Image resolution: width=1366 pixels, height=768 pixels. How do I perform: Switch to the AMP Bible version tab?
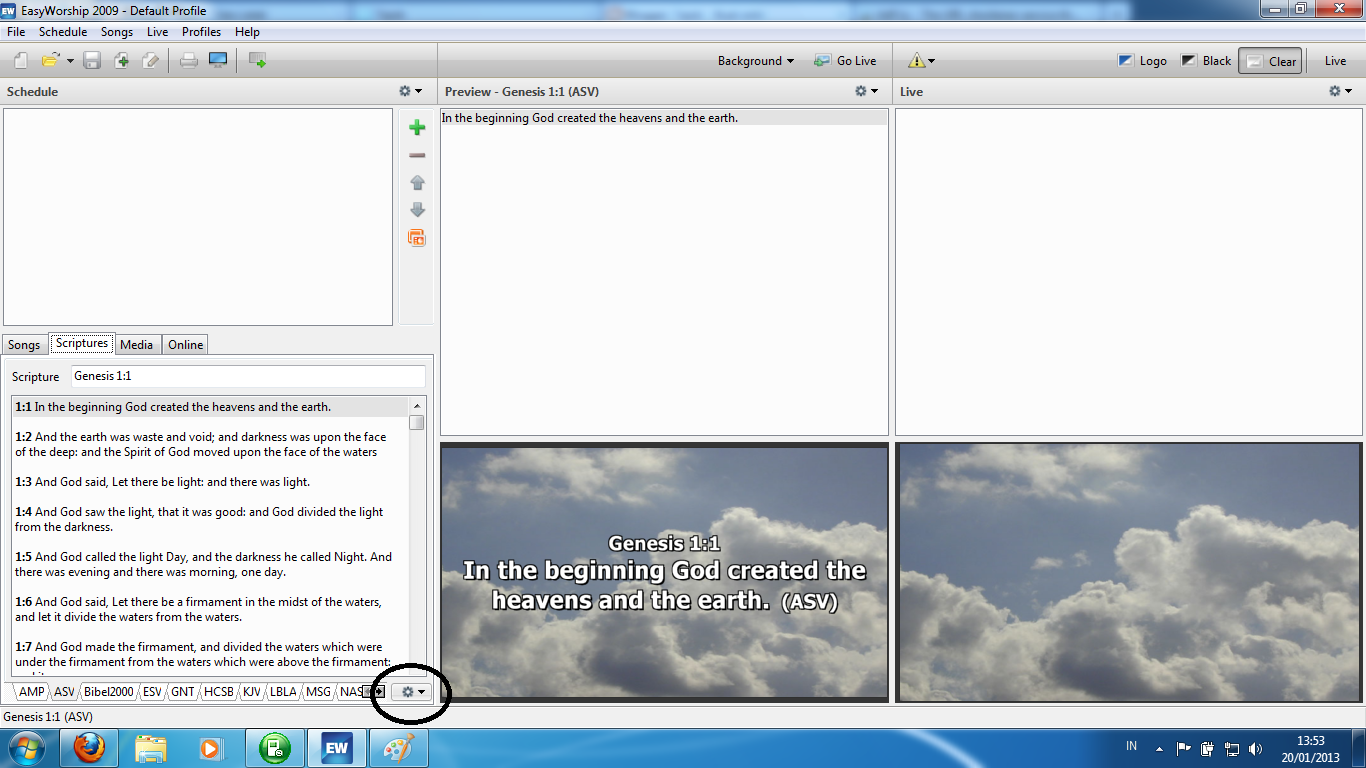31,691
